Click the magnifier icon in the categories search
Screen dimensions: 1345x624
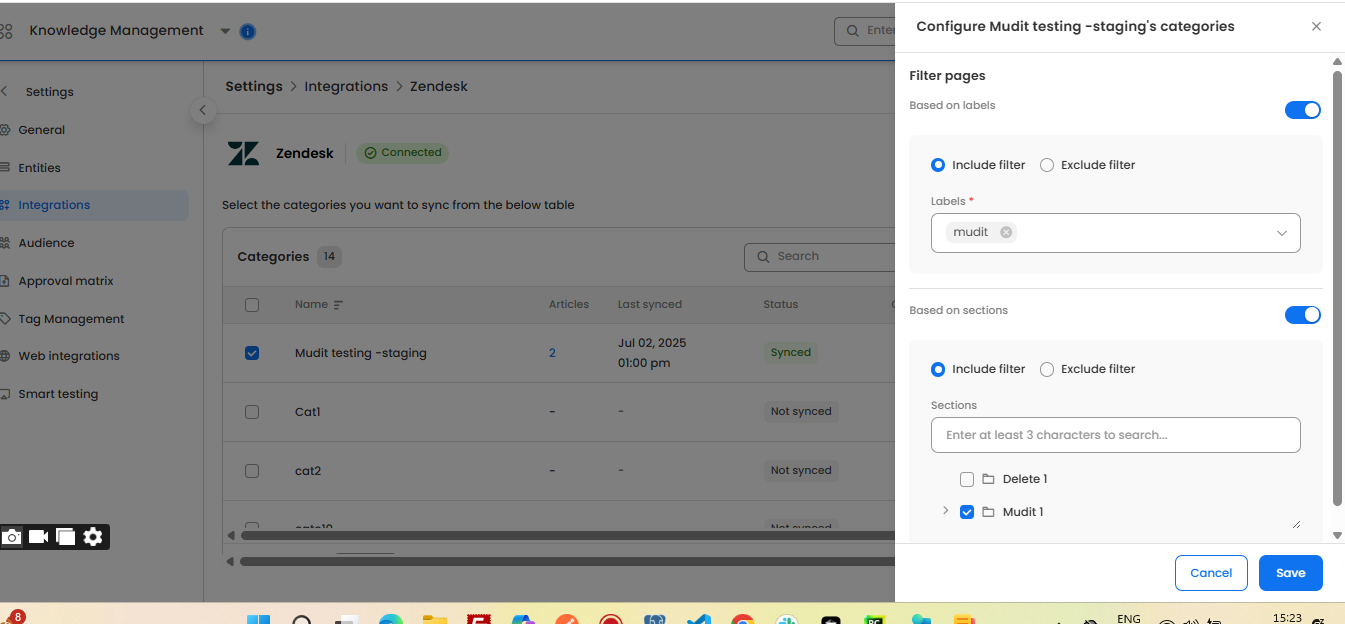pos(764,256)
